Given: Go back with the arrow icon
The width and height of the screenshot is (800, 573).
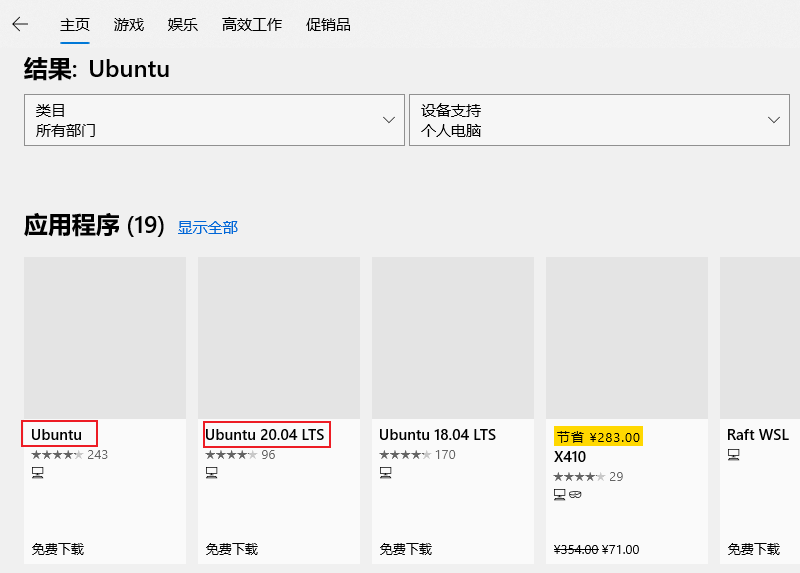Looking at the screenshot, I should tap(20, 24).
